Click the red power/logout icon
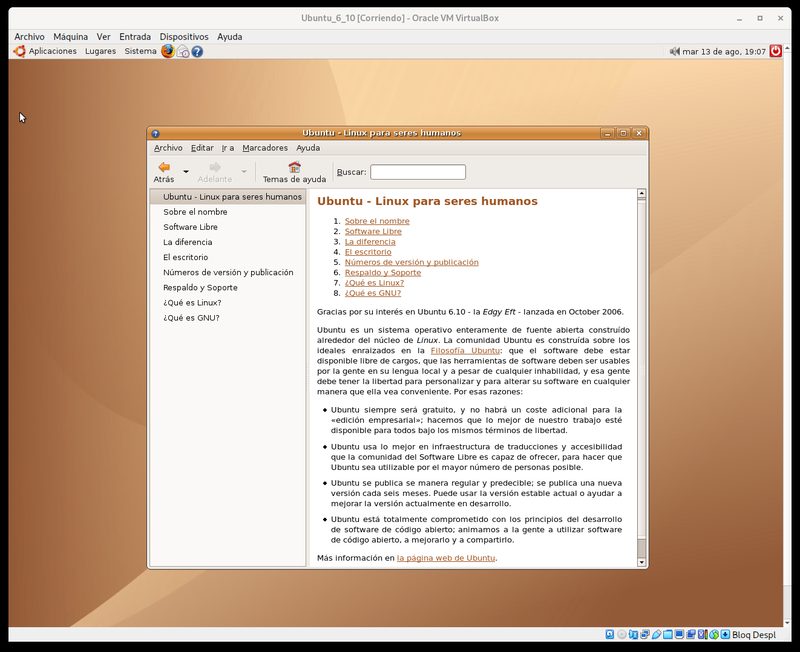 [x=776, y=51]
